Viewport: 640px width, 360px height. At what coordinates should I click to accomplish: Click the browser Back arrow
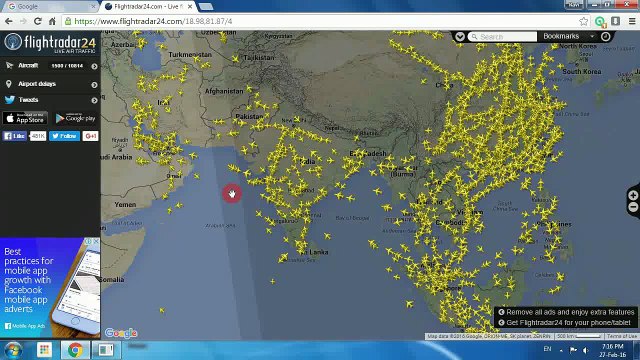pyautogui.click(x=9, y=21)
